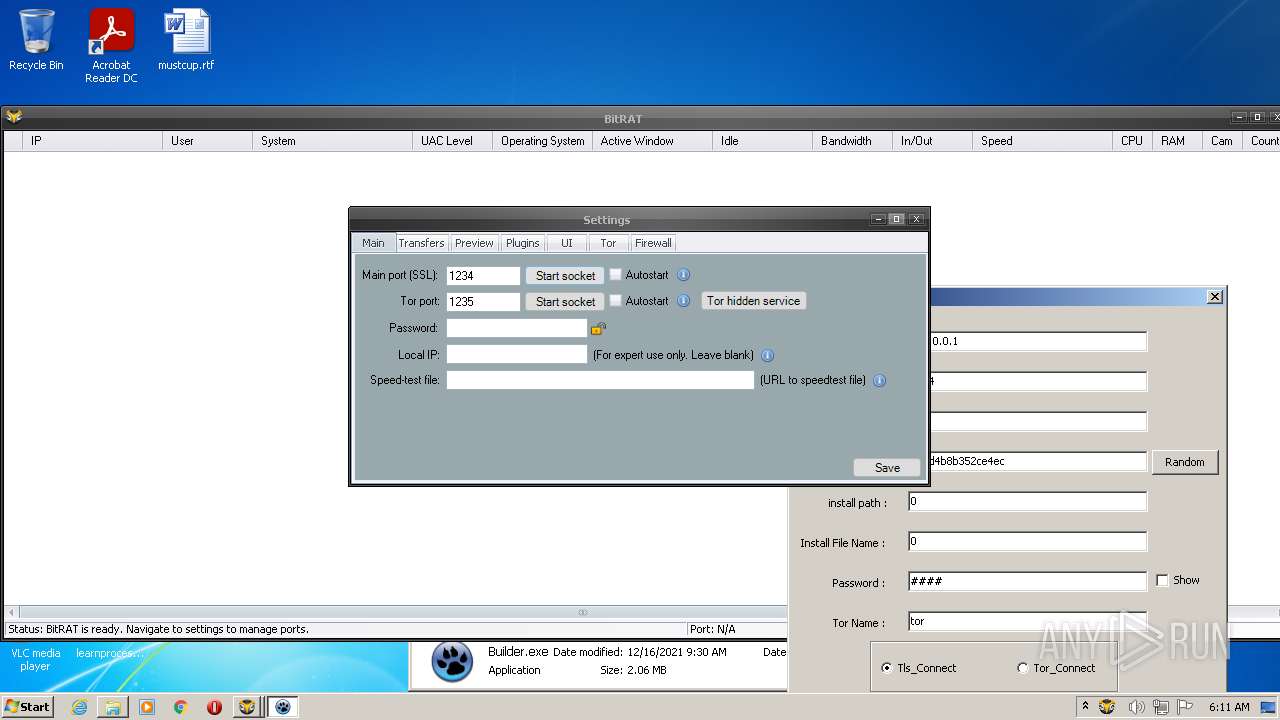Open Acrobat Reader DC desktop shortcut
Viewport: 1280px width, 720px height.
111,46
